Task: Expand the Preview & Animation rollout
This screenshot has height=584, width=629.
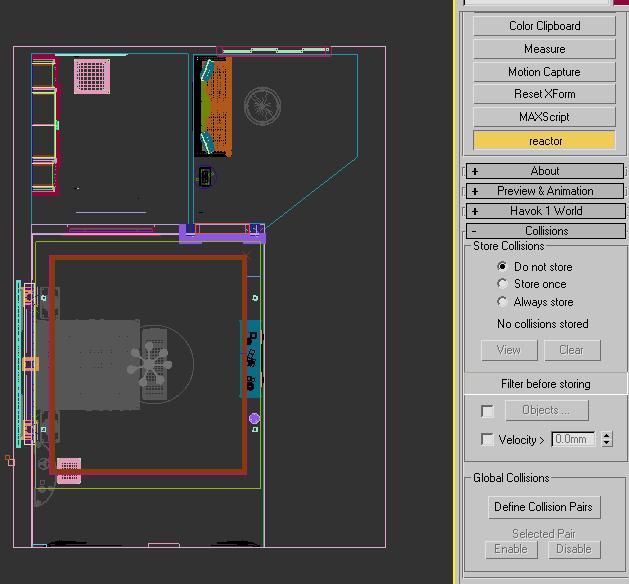Action: [x=544, y=191]
